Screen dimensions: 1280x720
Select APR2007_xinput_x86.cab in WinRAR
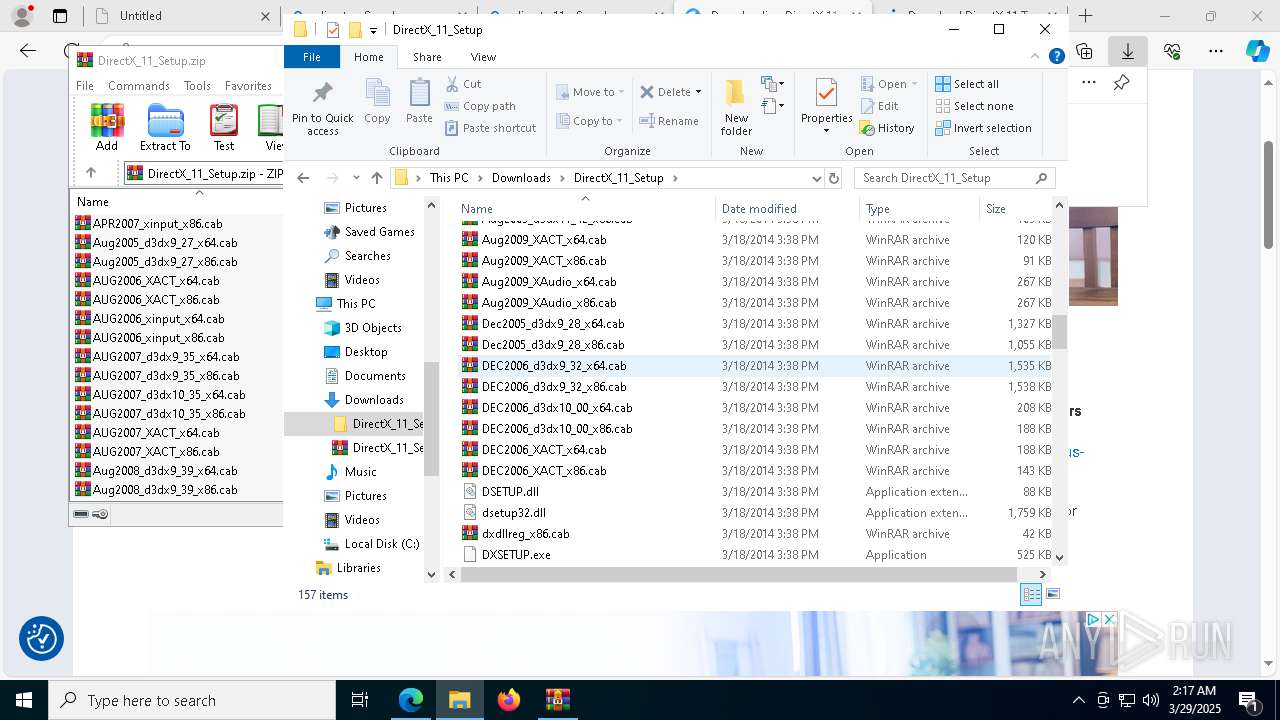pyautogui.click(x=157, y=224)
